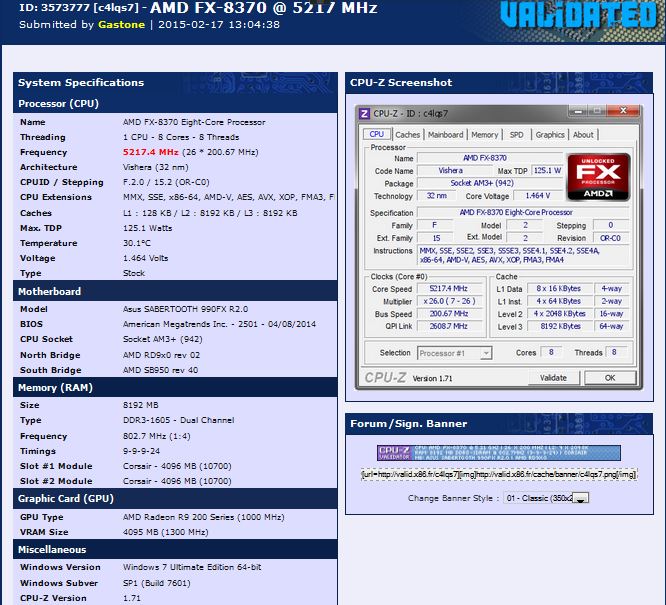Screen dimensions: 666x605
Task: Click the Core Speed 5217.4 MHz field in CPU-Z
Action: click(x=450, y=288)
